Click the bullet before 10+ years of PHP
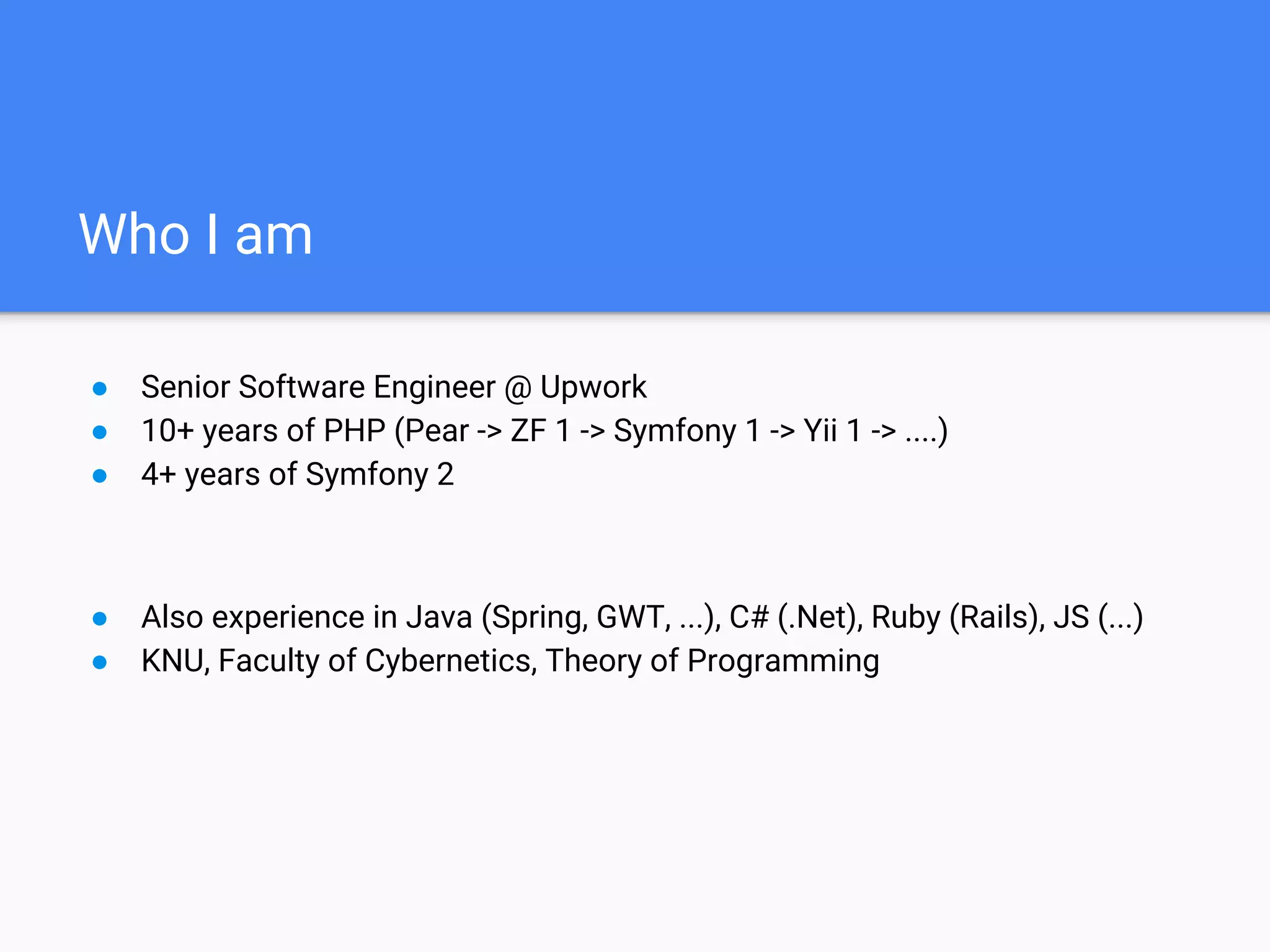 99,432
